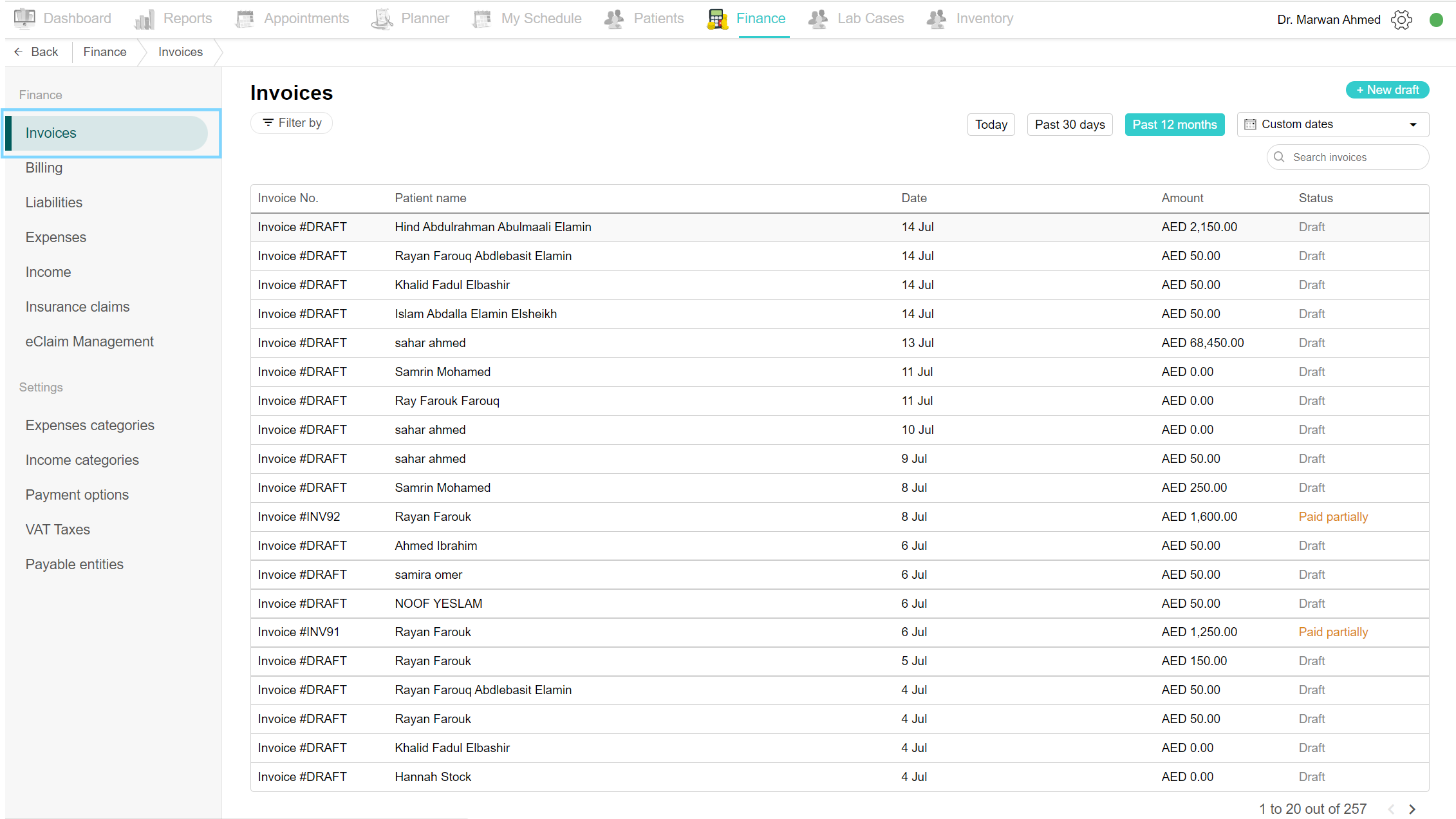Screen dimensions: 1456x819
Task: Open the AED 68,450.00 invoice
Action: (x=839, y=343)
